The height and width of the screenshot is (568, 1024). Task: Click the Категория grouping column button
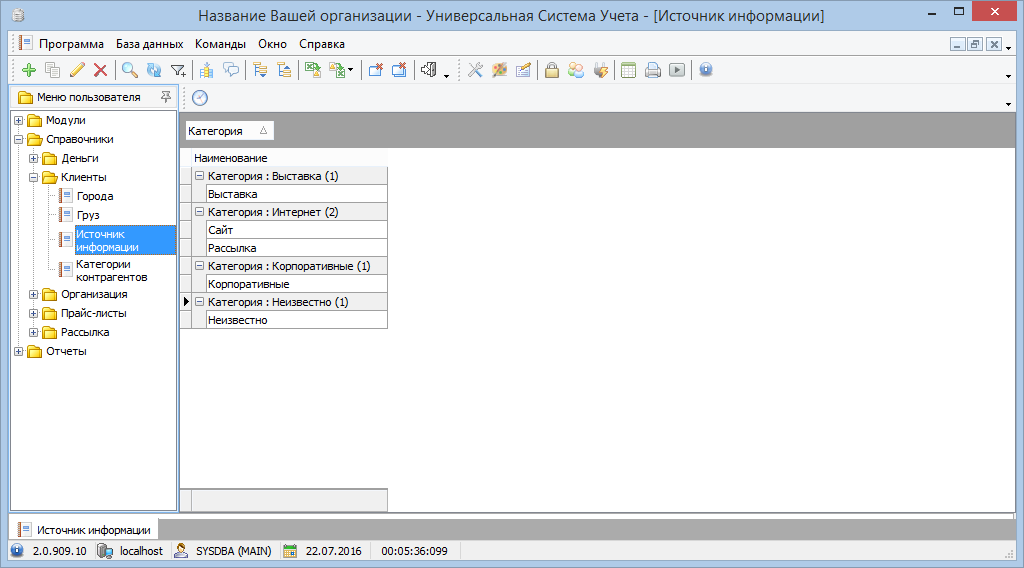(x=229, y=131)
